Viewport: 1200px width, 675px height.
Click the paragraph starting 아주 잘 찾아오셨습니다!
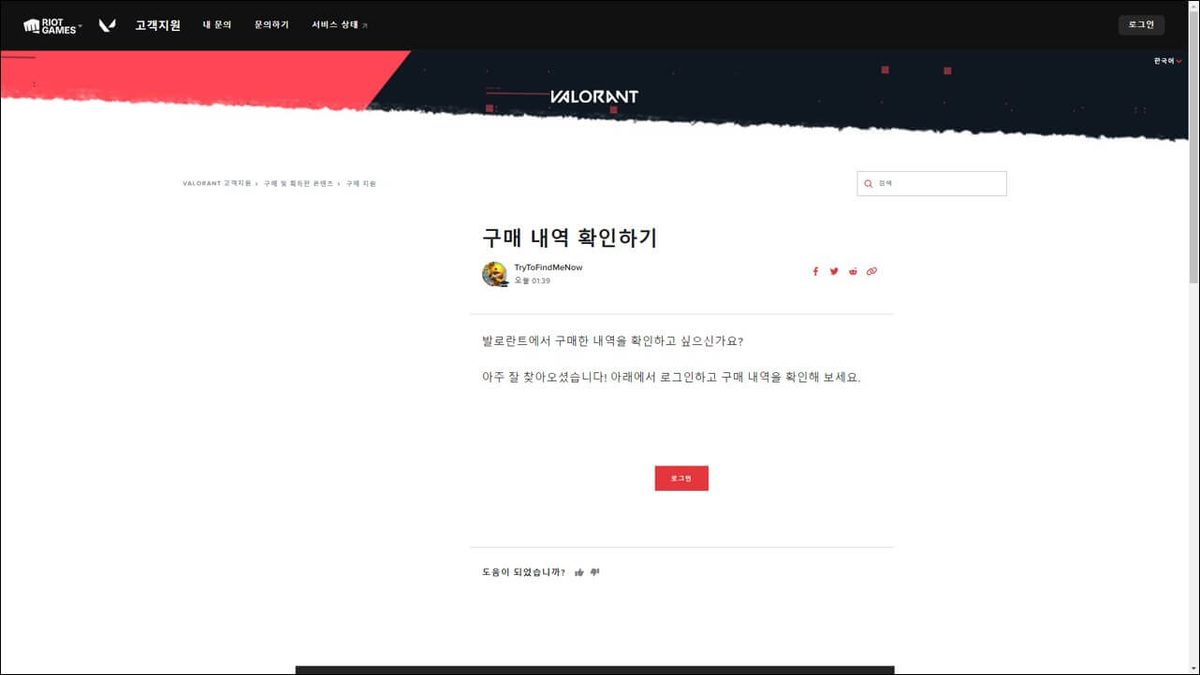tap(671, 378)
